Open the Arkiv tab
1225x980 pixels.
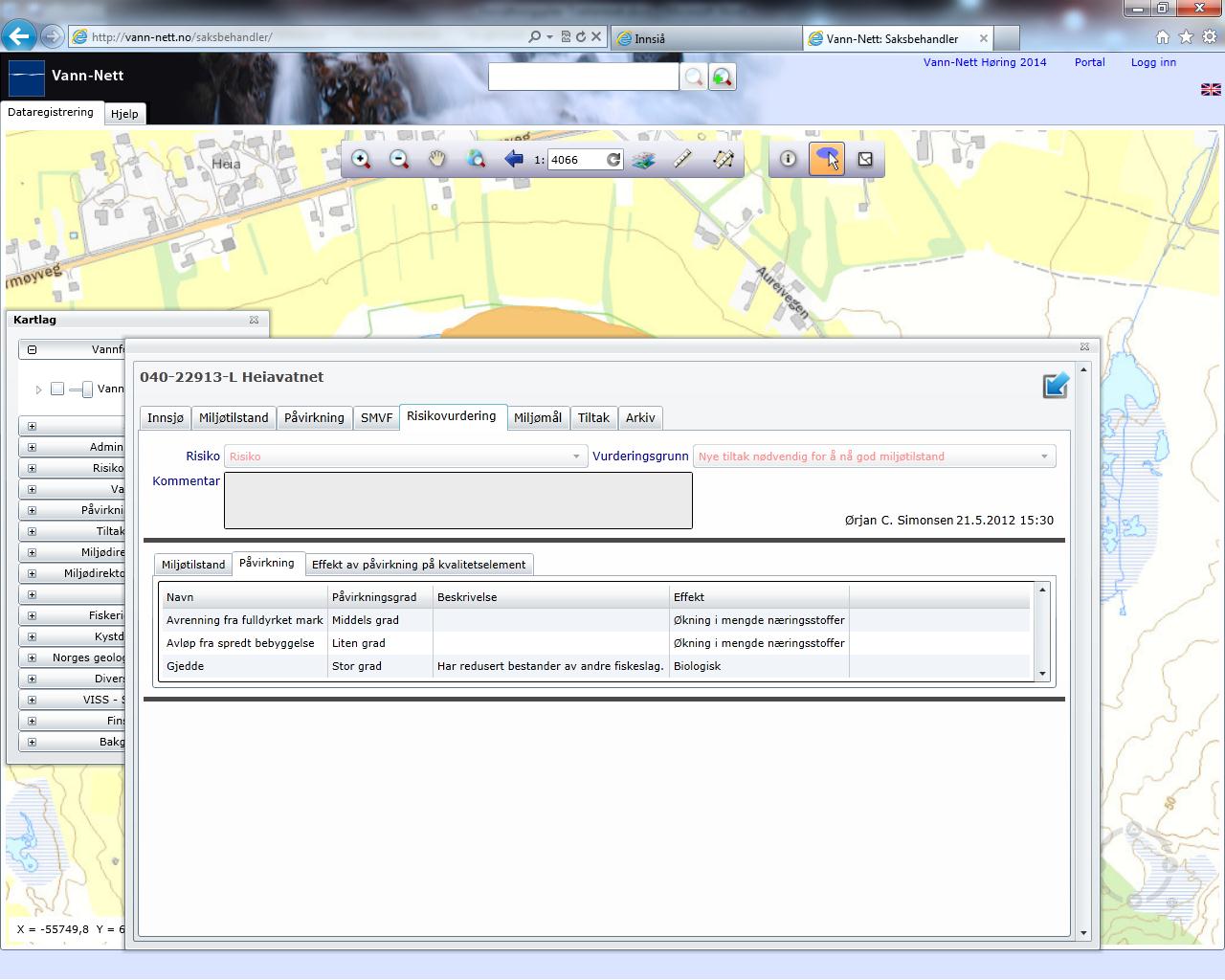640,418
